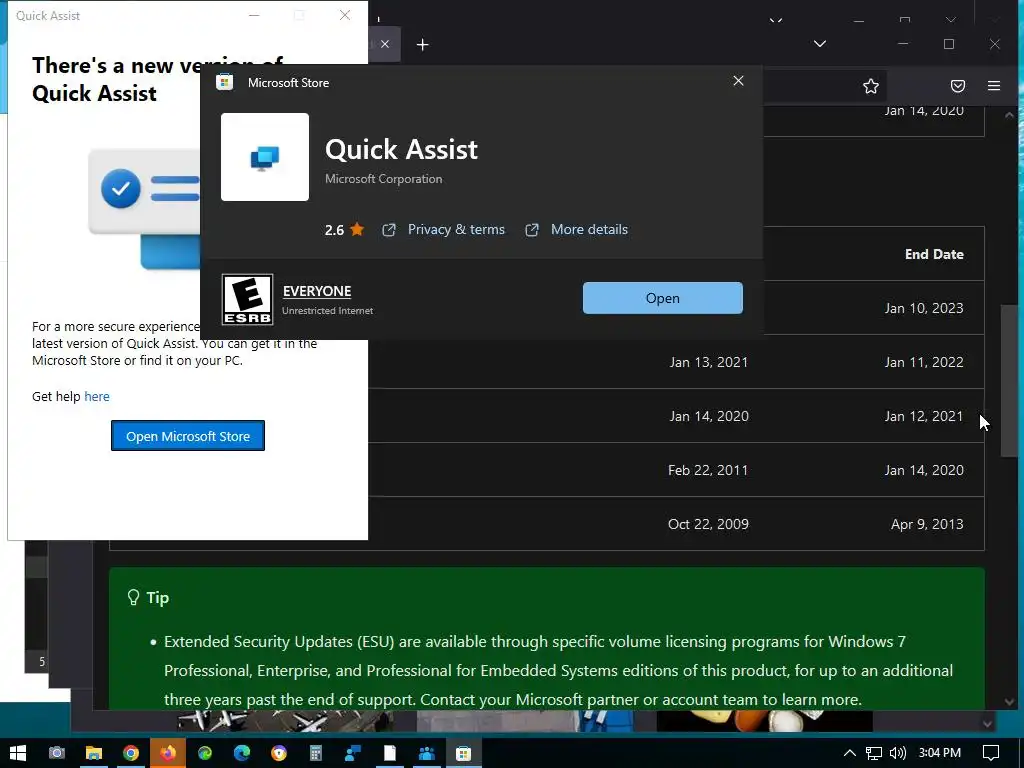Open the volume control in system tray
Viewport: 1024px width, 768px height.
tap(898, 753)
